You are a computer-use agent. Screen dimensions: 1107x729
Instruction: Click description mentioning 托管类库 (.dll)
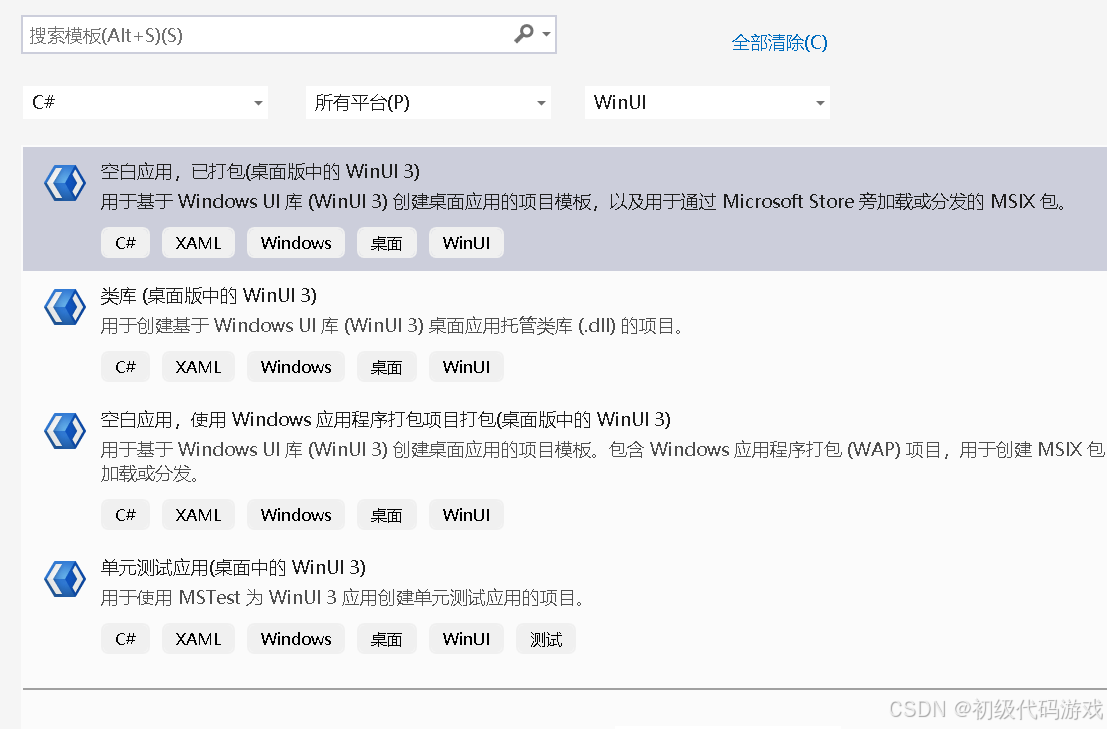(392, 326)
